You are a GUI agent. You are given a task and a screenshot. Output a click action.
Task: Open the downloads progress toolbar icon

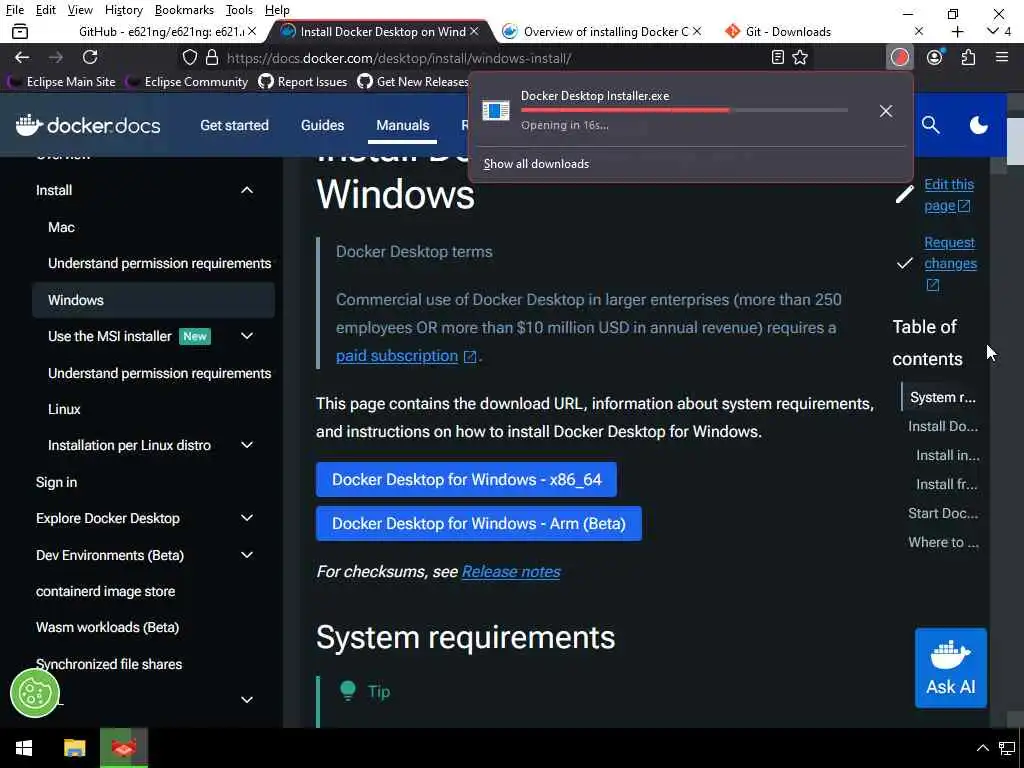(x=900, y=57)
